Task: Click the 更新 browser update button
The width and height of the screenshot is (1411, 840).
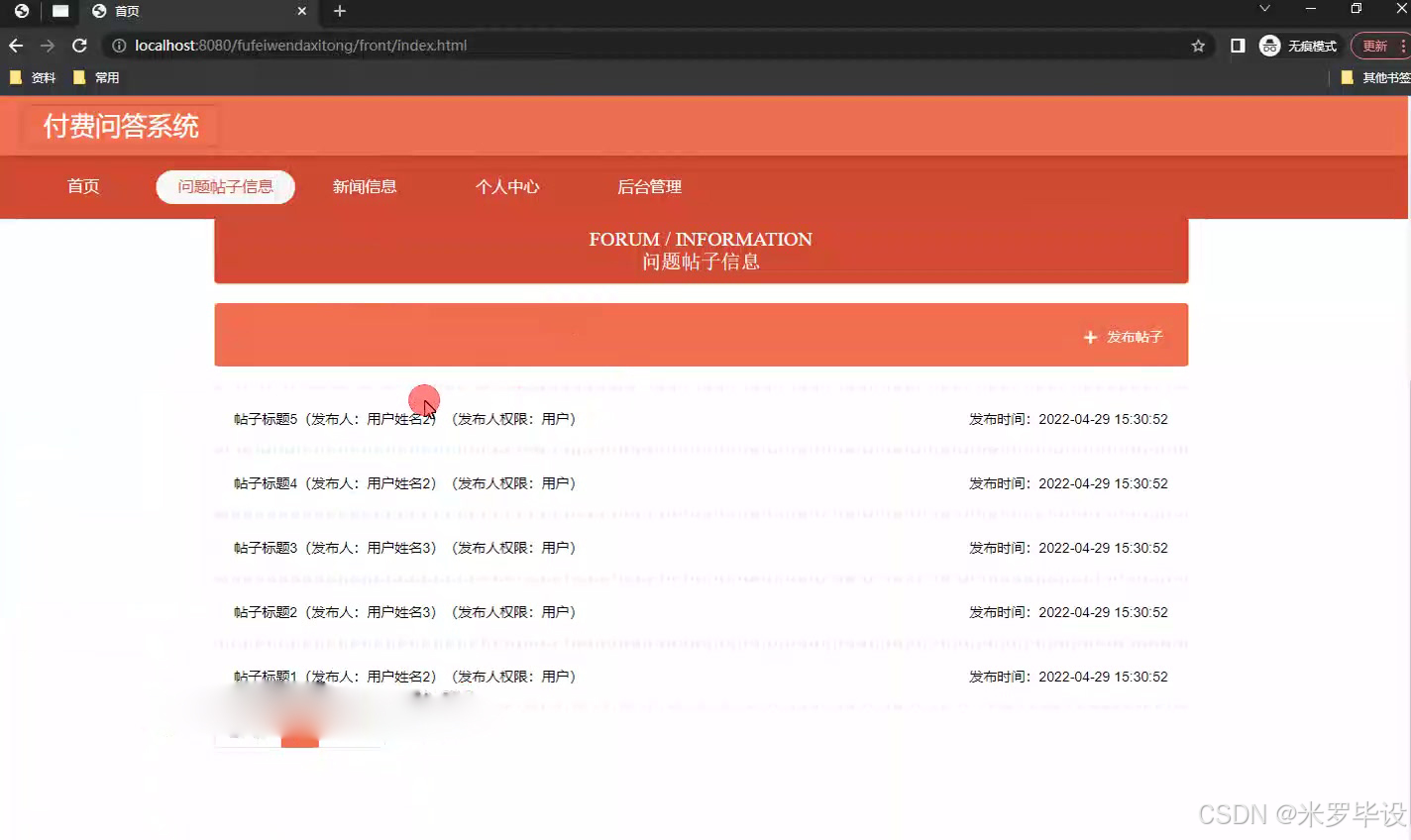Action: click(x=1378, y=46)
